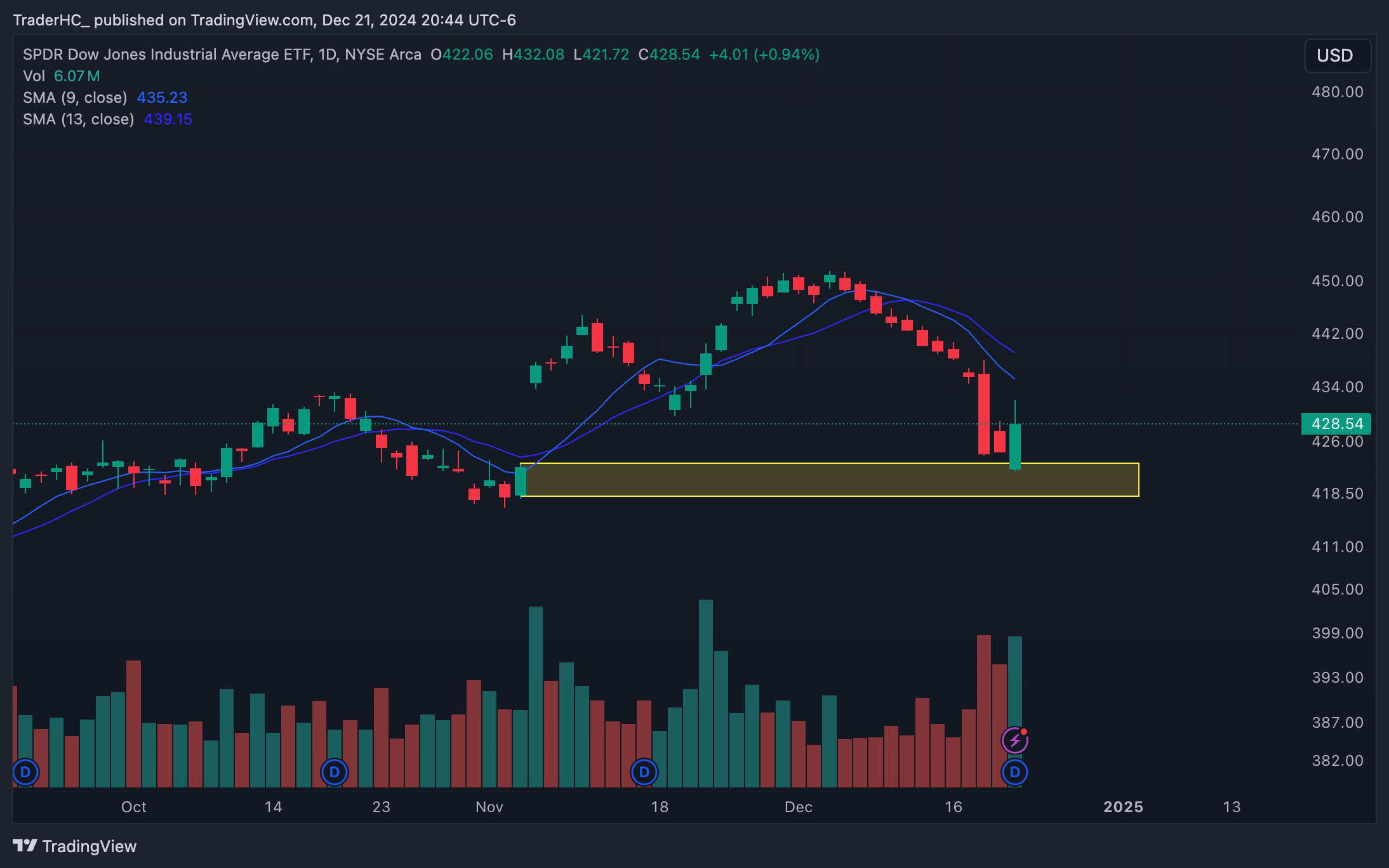The image size is (1389, 868).
Task: Click the 480.00 price scale label
Action: [1337, 92]
